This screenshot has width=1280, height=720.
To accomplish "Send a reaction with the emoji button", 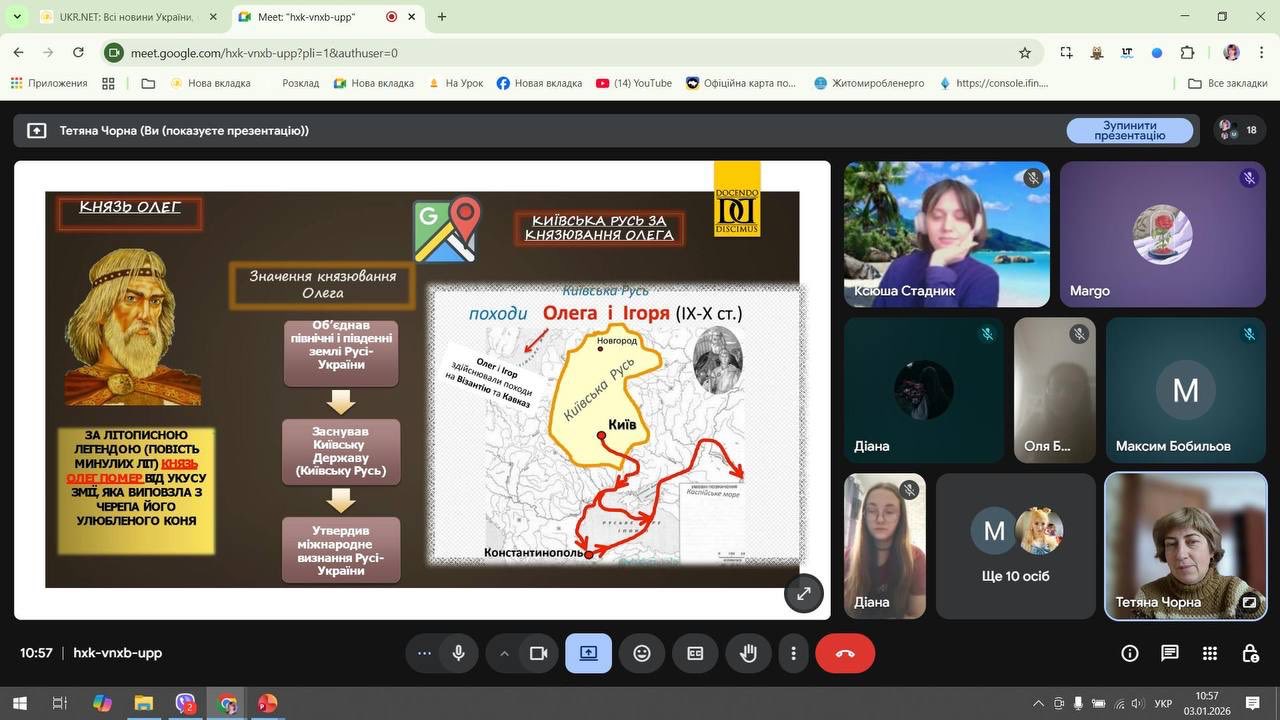I will (x=642, y=653).
